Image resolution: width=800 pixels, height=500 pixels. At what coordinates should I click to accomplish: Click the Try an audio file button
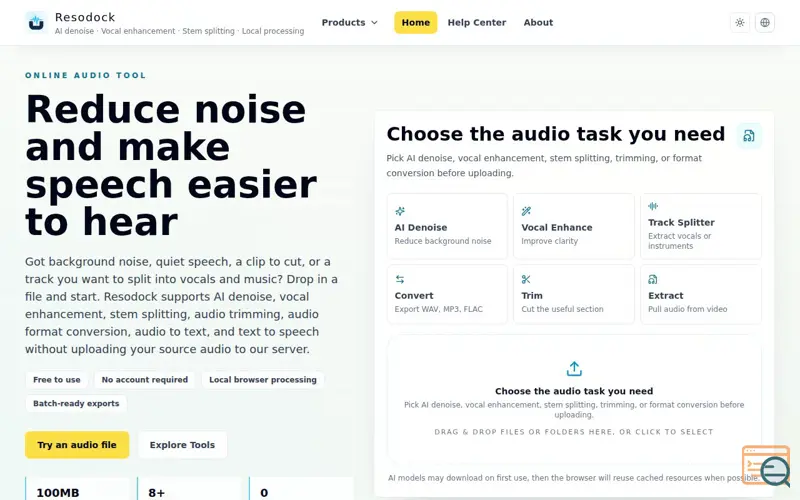pos(77,445)
